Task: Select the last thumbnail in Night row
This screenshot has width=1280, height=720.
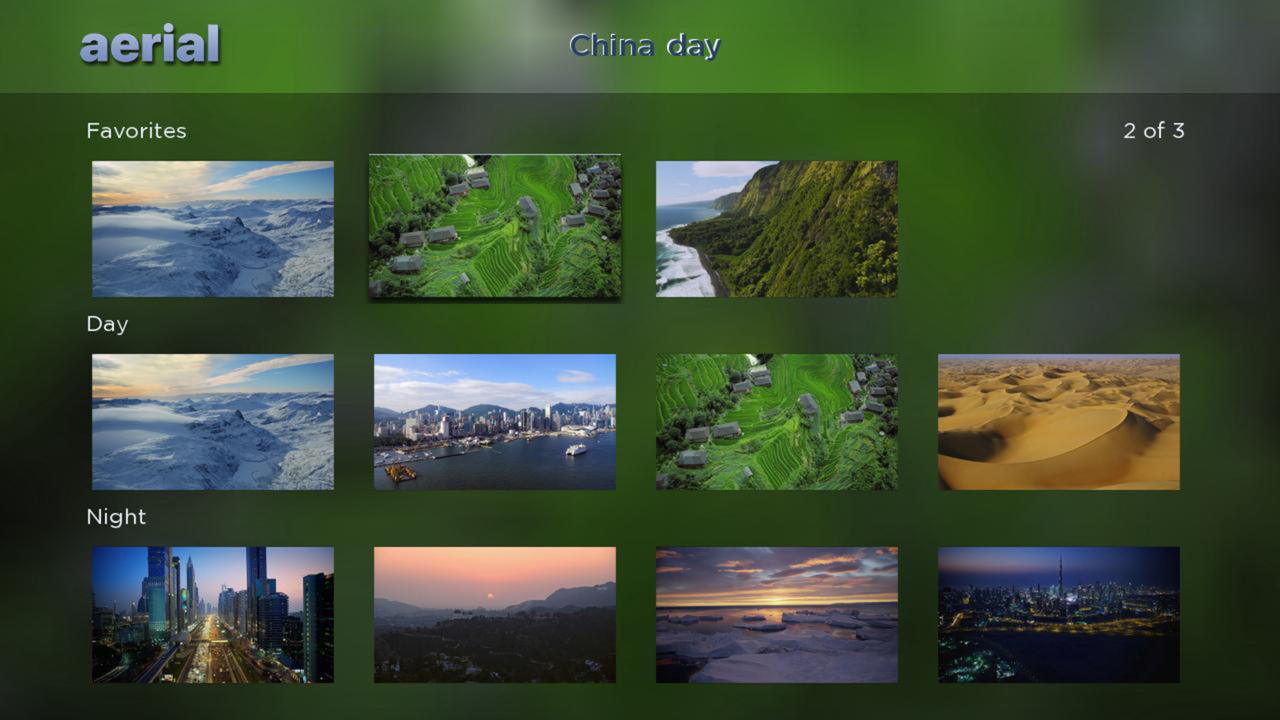Action: (x=1058, y=615)
